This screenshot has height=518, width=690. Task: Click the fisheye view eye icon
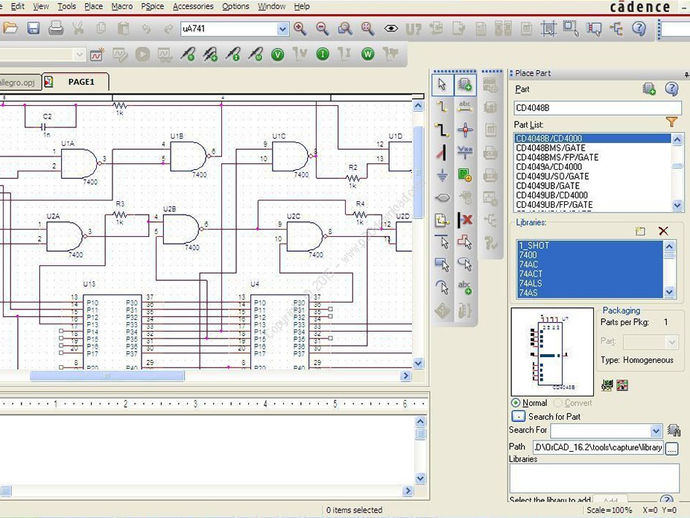point(391,29)
